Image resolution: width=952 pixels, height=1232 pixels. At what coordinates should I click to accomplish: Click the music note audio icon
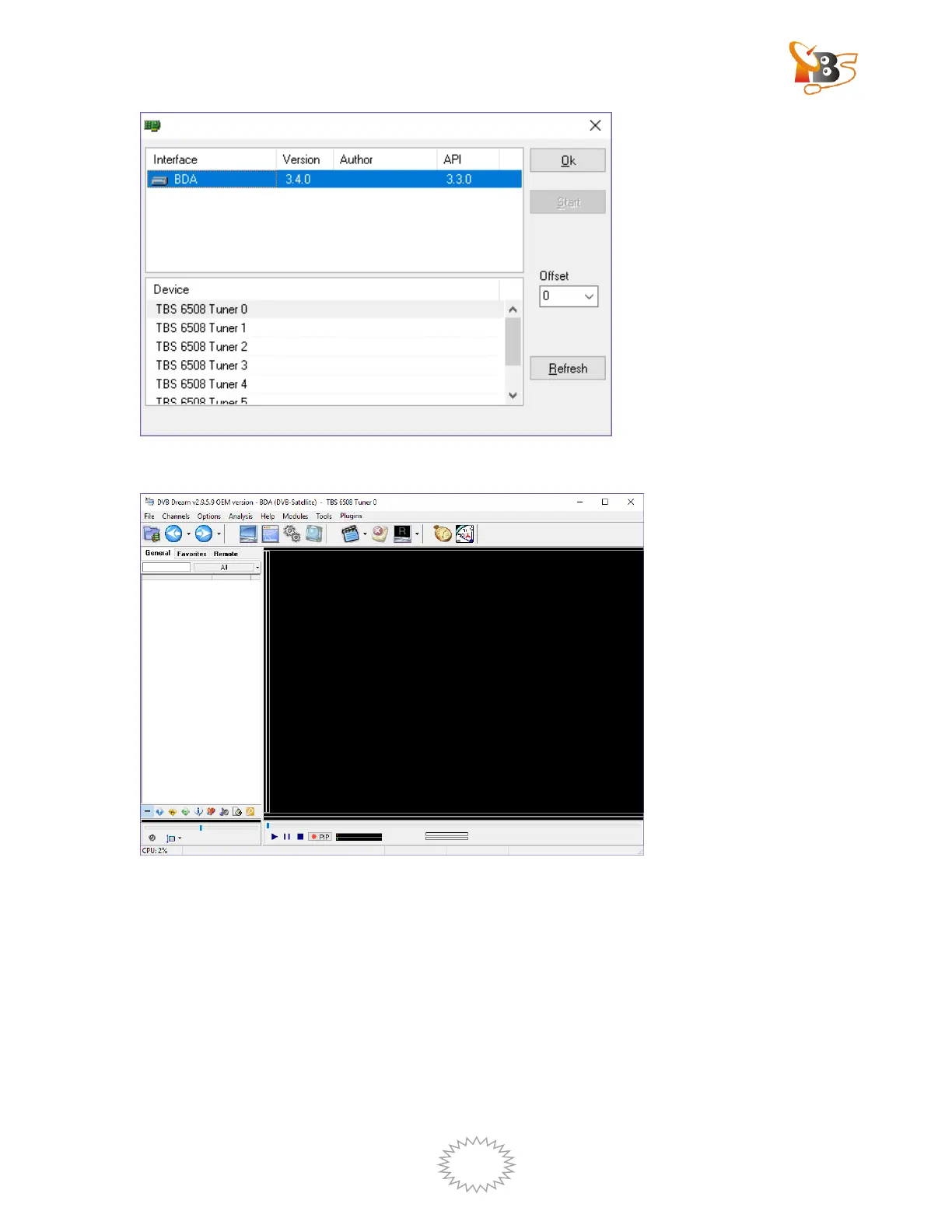click(224, 811)
